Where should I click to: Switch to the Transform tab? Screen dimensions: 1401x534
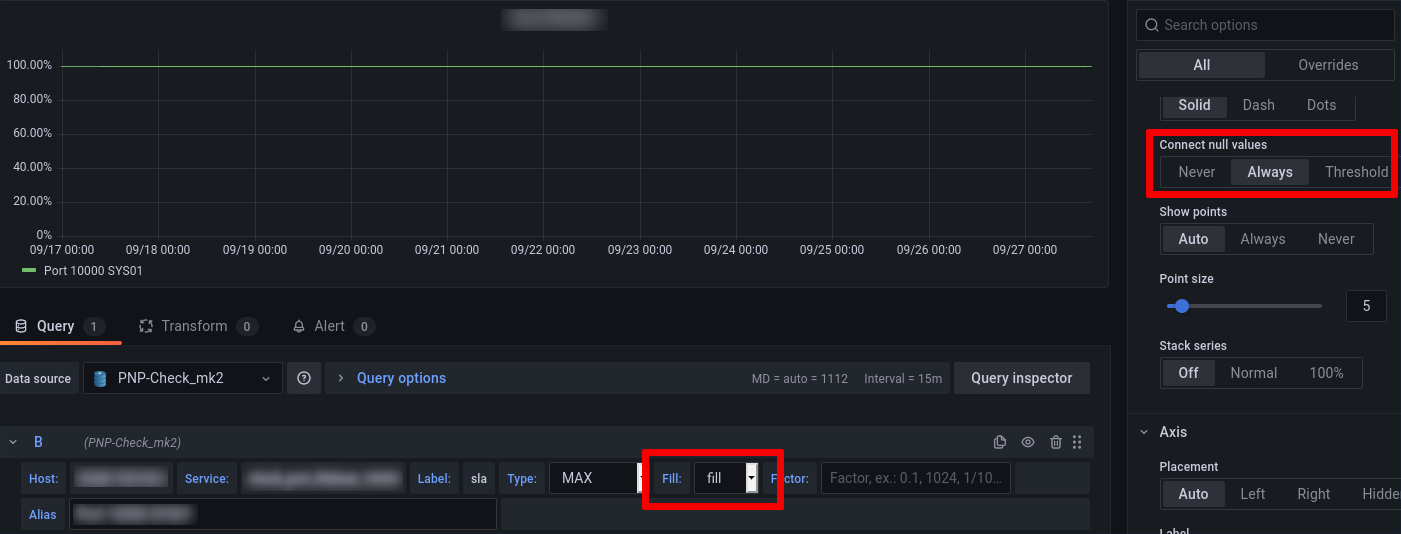[x=197, y=326]
